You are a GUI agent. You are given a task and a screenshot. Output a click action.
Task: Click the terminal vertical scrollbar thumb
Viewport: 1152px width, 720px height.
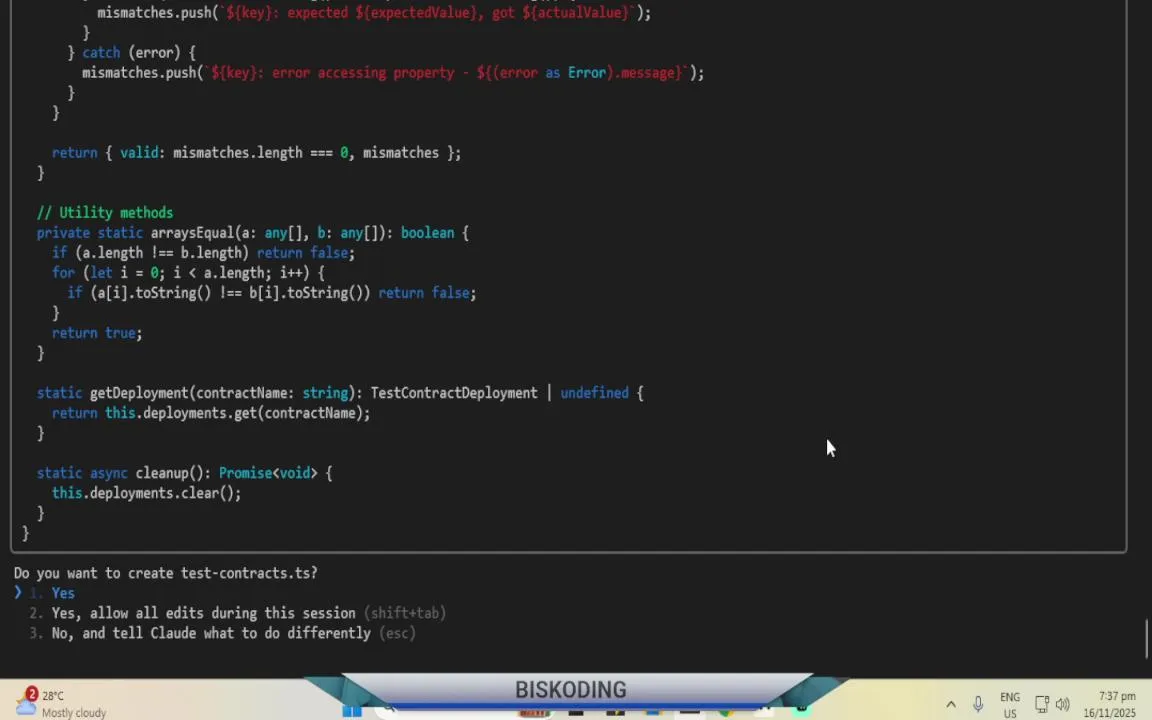point(1147,639)
